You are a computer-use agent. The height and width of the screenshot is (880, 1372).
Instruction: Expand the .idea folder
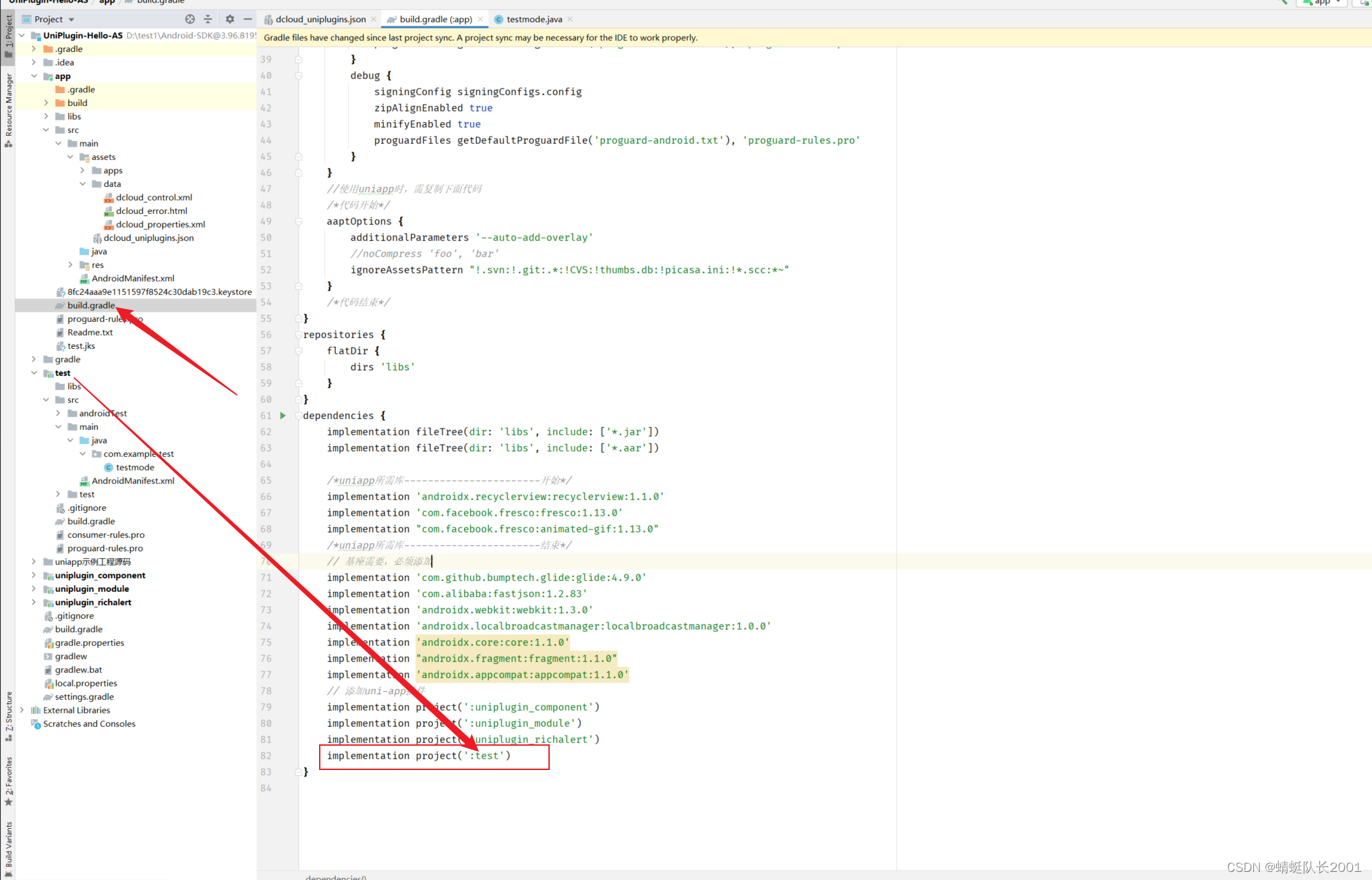[x=34, y=62]
